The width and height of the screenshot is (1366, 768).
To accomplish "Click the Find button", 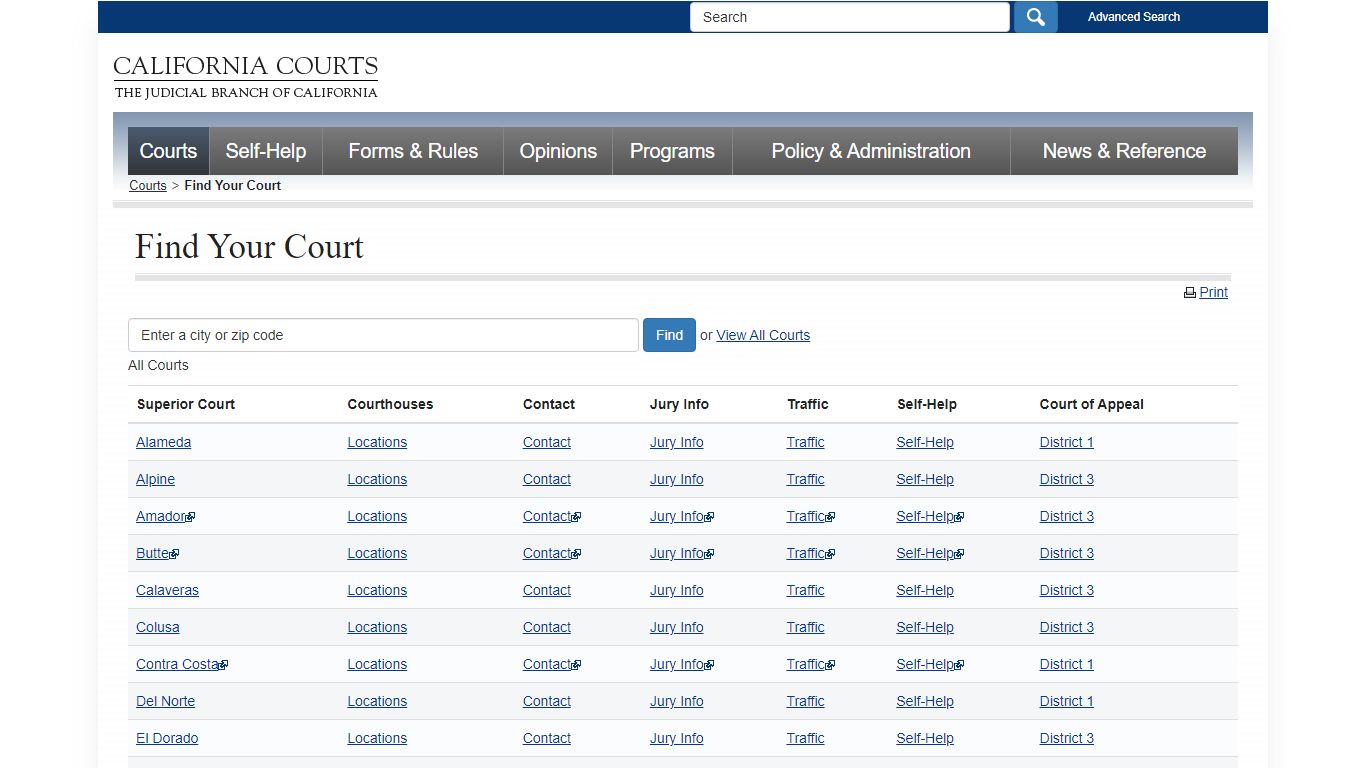I will tap(669, 335).
